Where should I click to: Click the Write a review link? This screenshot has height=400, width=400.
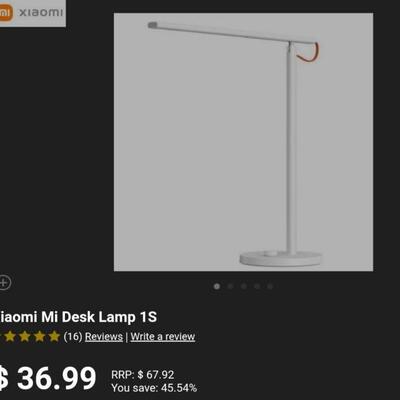click(163, 337)
